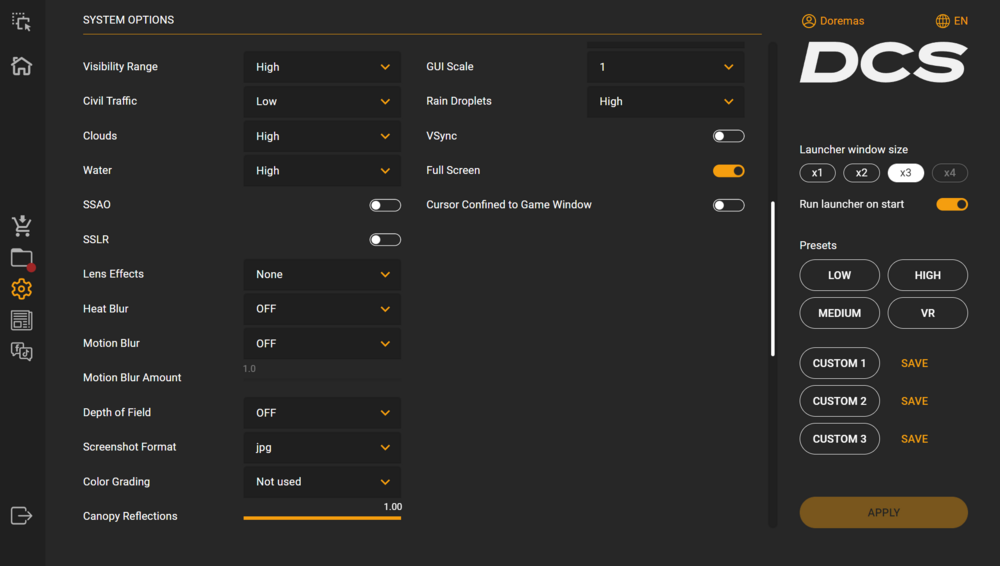Viewport: 1000px width, 566px height.
Task: Enable the VSync toggle
Action: (x=728, y=136)
